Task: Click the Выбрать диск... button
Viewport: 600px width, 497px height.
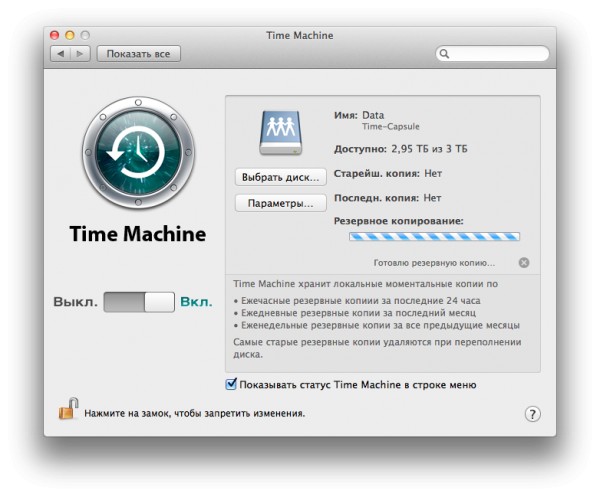Action: [280, 177]
